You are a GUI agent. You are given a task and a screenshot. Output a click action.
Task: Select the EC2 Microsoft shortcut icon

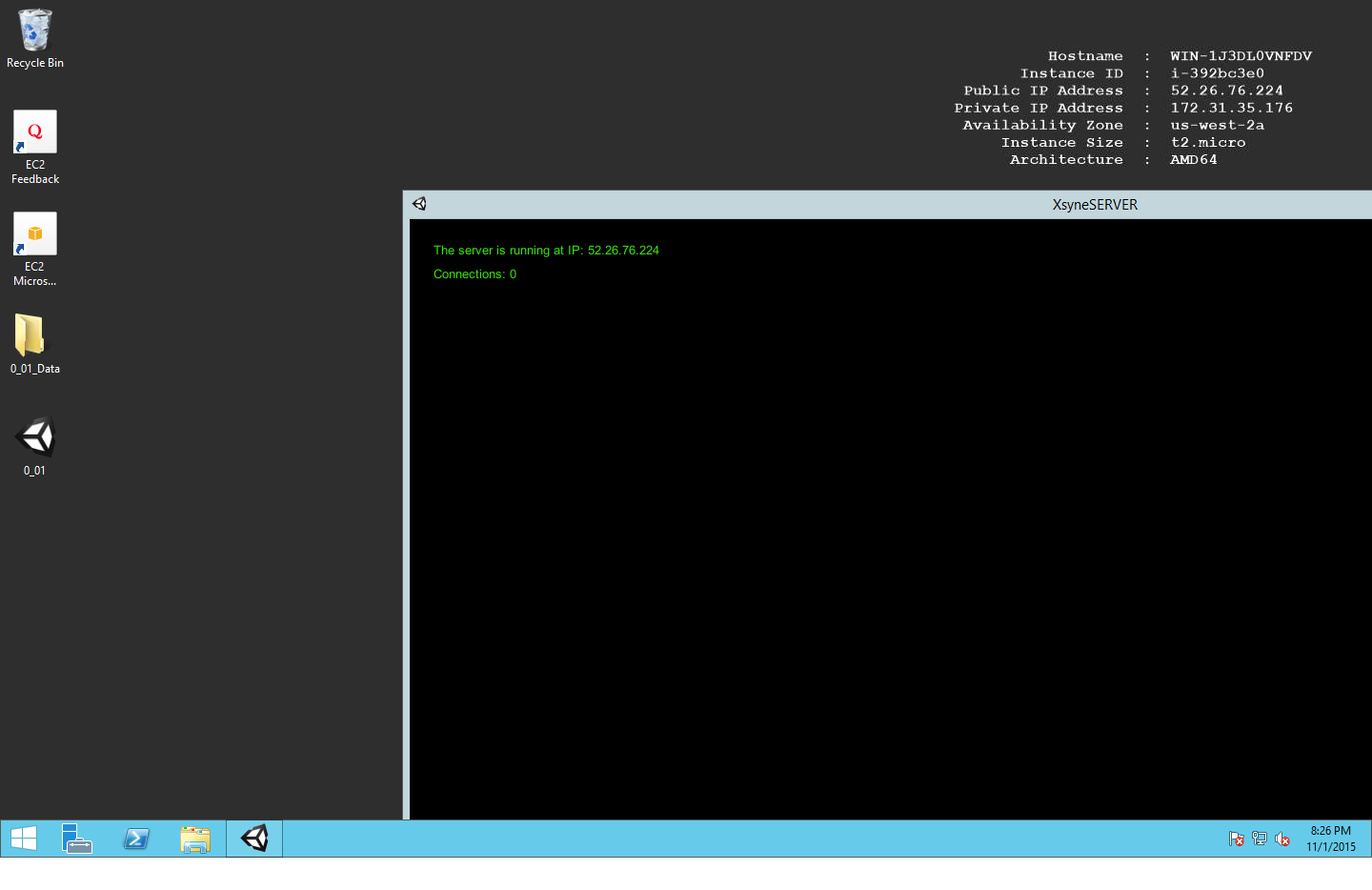click(x=35, y=249)
